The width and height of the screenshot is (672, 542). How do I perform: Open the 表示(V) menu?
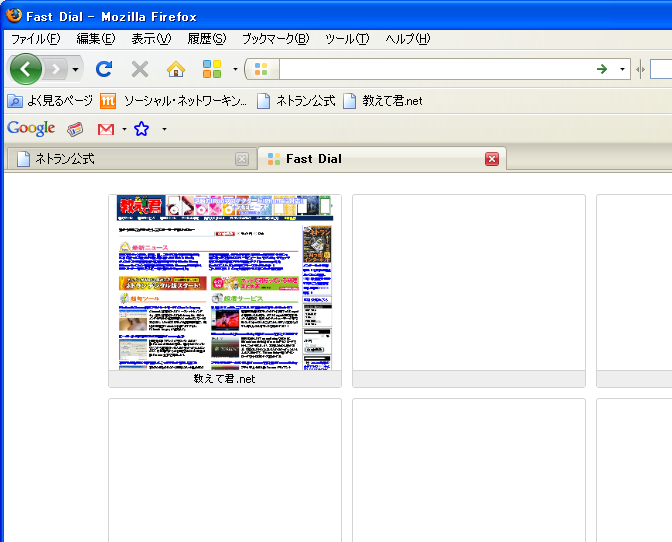click(151, 39)
